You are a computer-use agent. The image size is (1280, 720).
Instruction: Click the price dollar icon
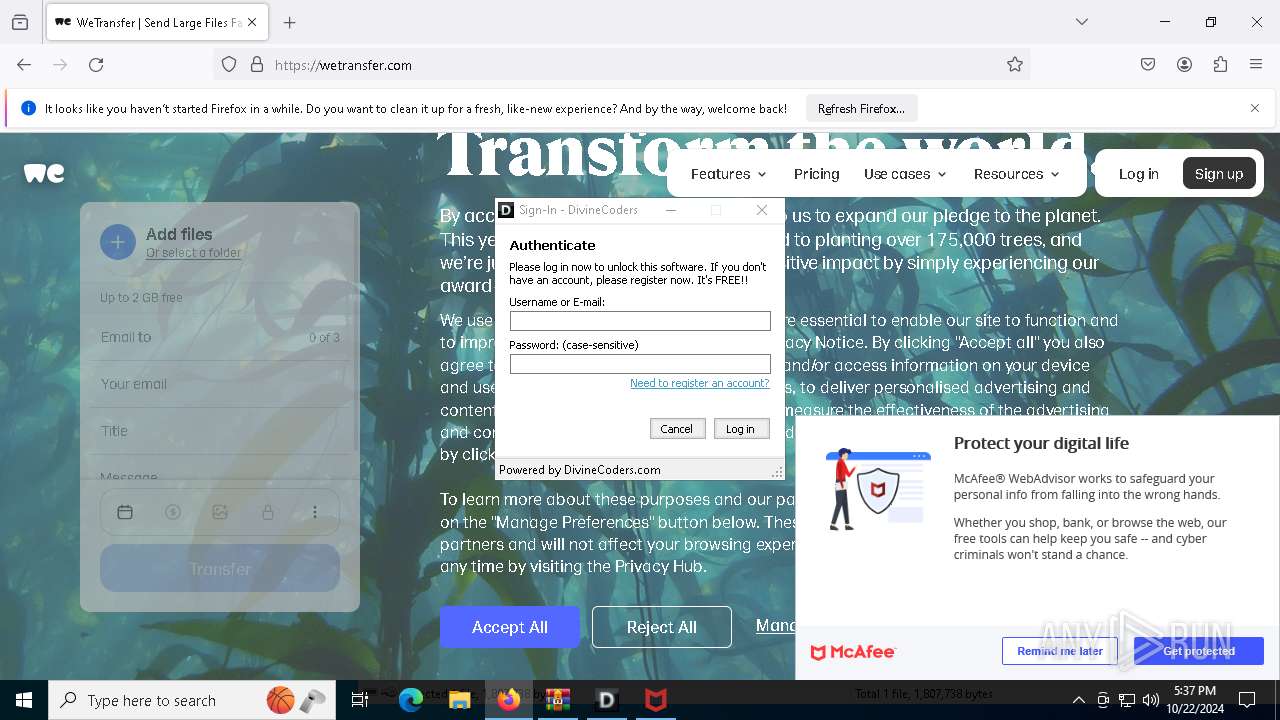(x=173, y=512)
